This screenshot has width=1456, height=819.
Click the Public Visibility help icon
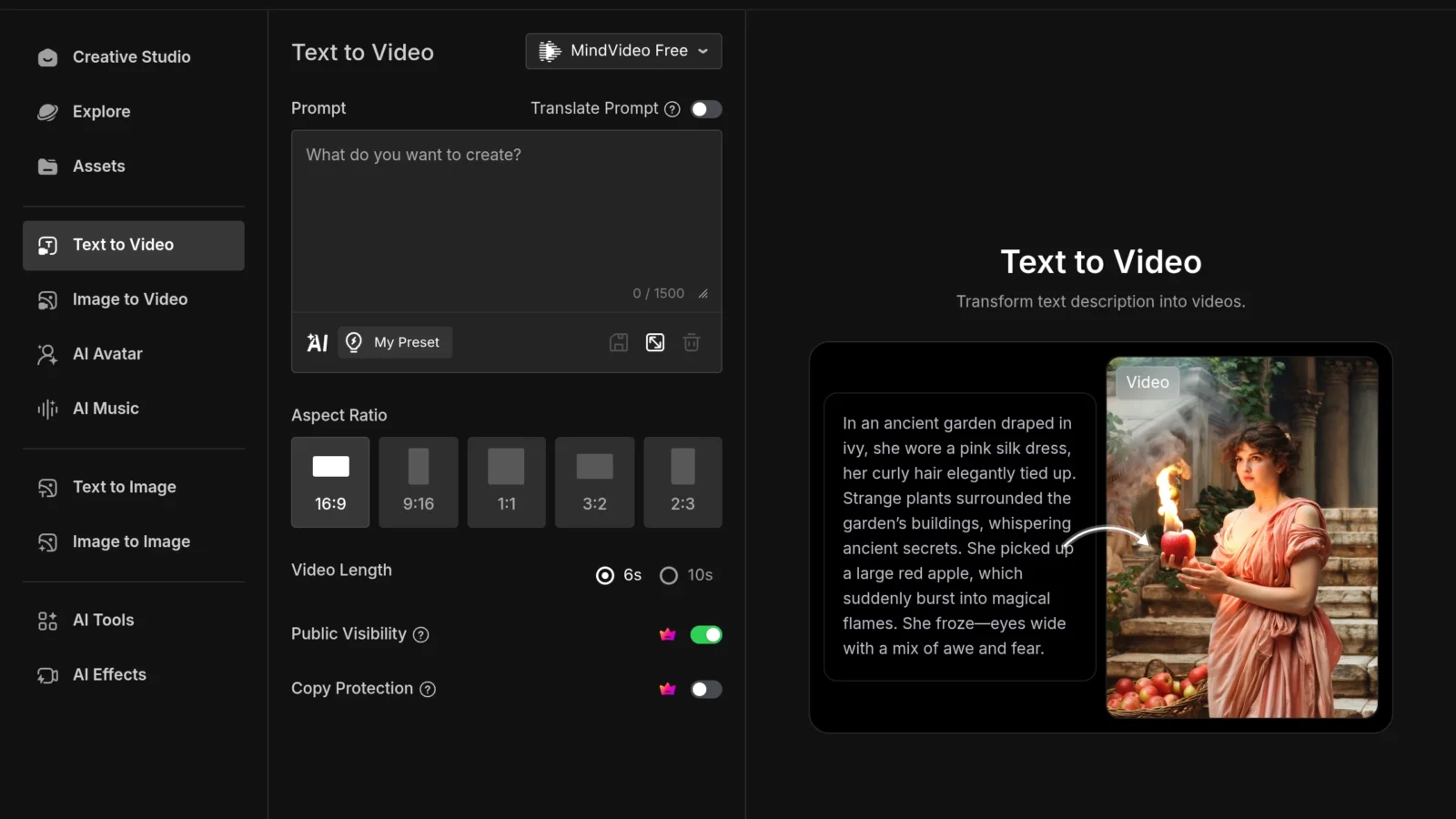coord(421,634)
